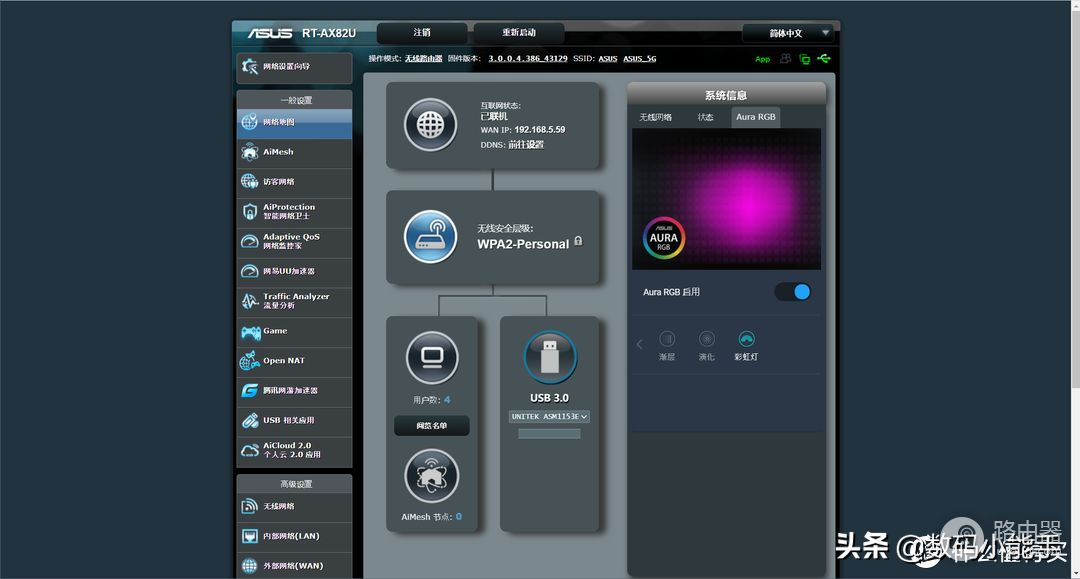This screenshot has height=579, width=1080.
Task: Click the 浏览名单 view list button
Action: 431,426
